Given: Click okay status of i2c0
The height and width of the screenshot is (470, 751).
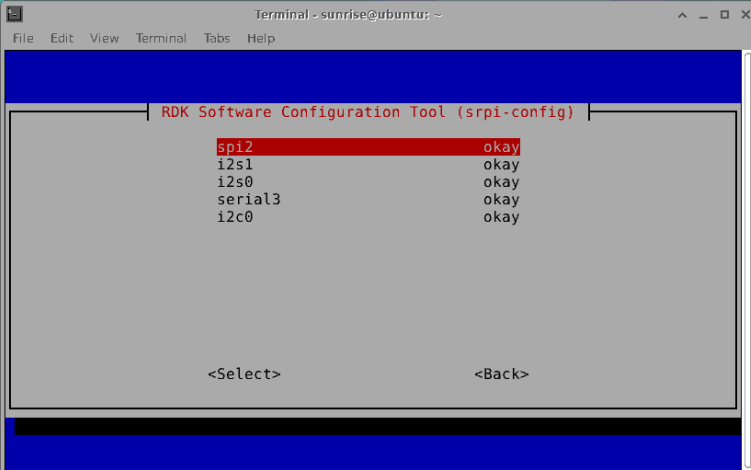Looking at the screenshot, I should coord(501,218).
